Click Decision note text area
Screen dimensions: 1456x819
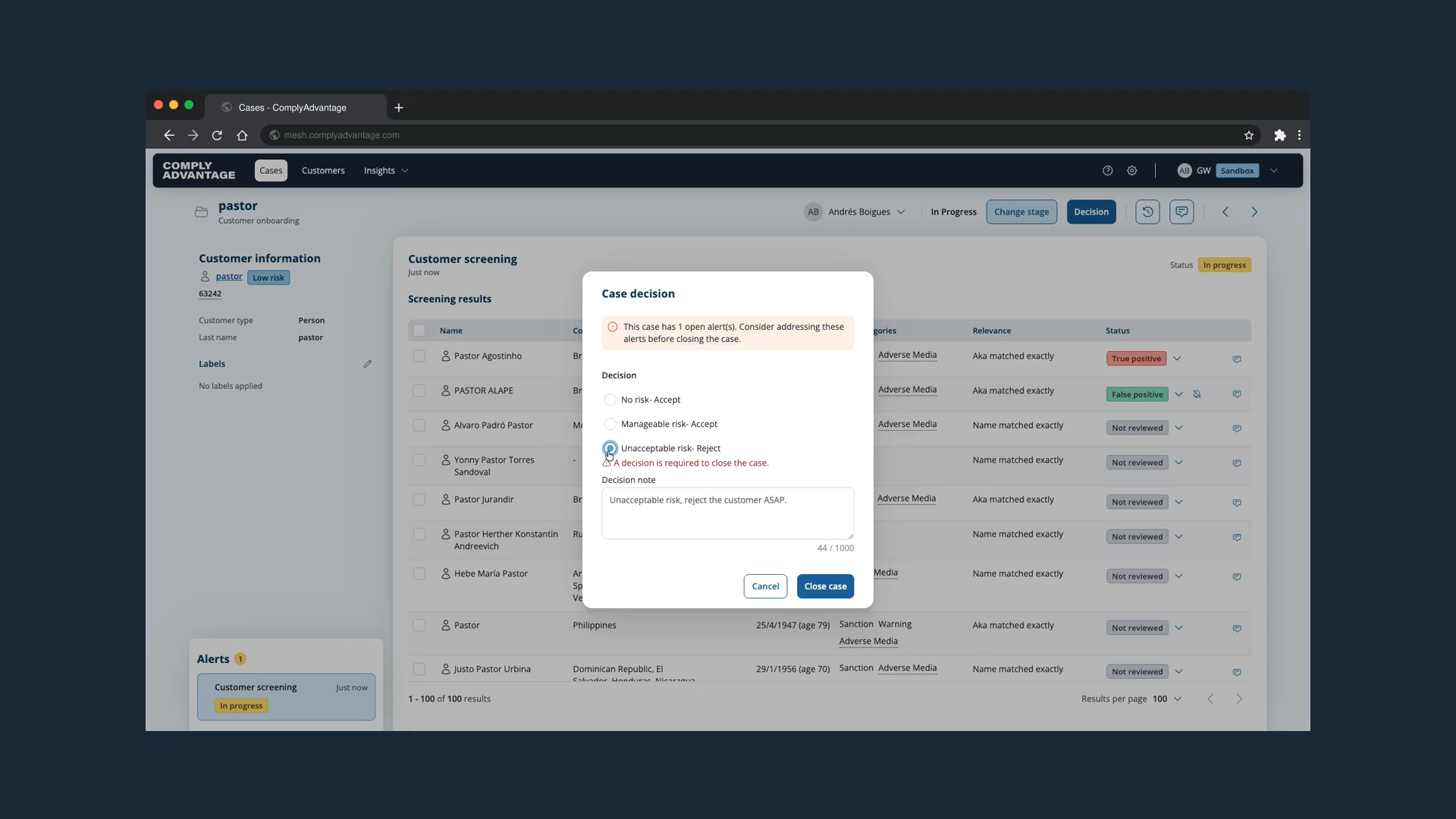(x=728, y=513)
